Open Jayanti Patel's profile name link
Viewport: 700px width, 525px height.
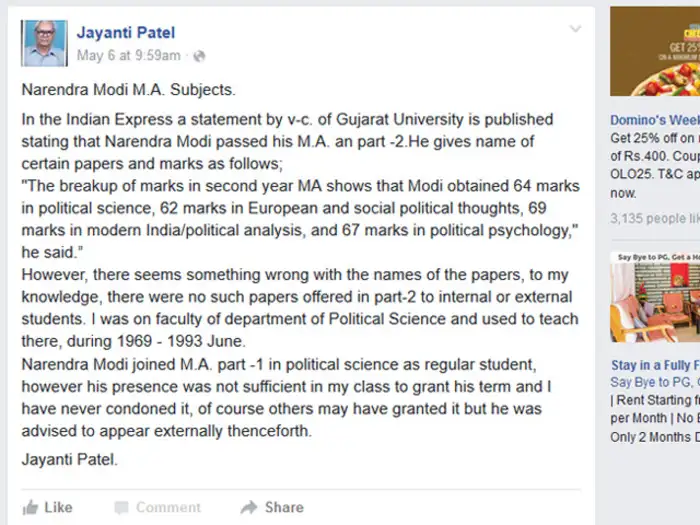pos(125,32)
